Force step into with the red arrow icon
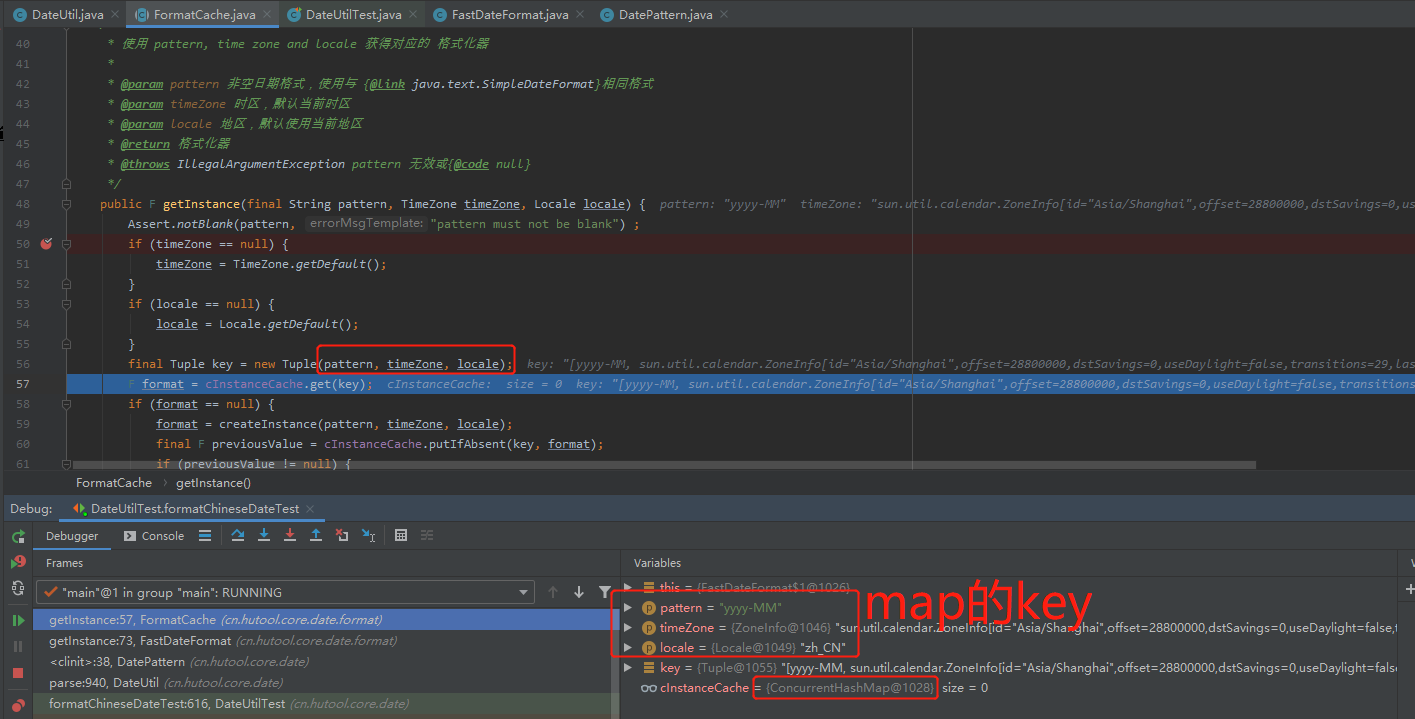Viewport: 1415px width, 719px height. tap(291, 536)
